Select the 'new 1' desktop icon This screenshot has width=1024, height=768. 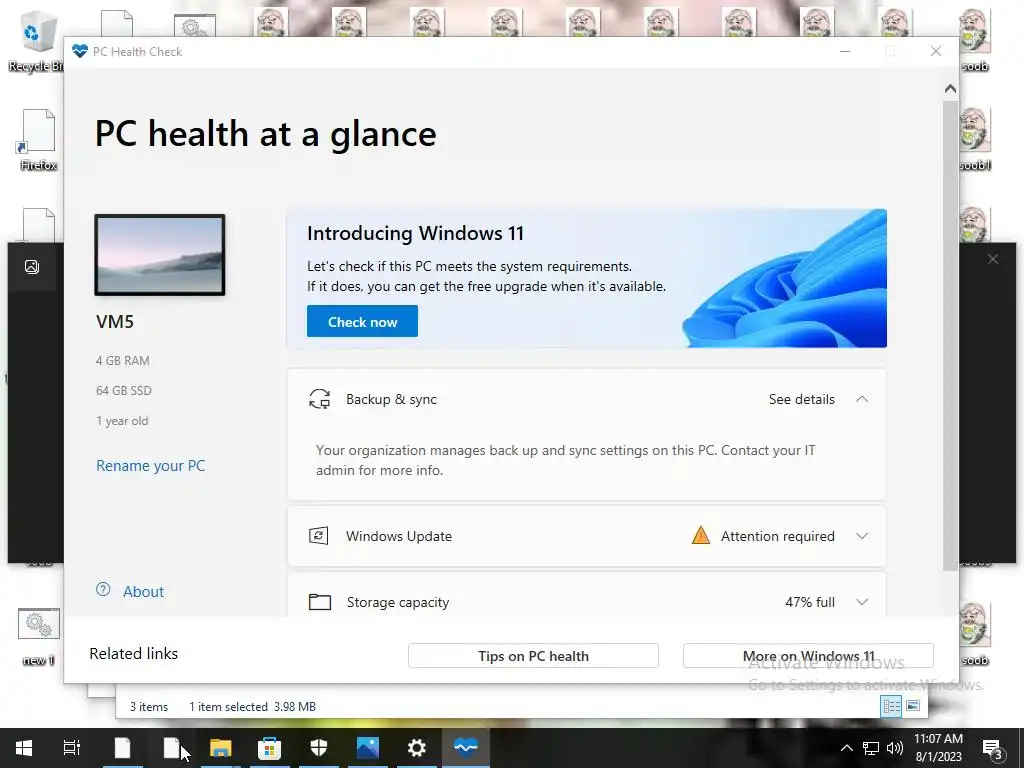click(39, 637)
